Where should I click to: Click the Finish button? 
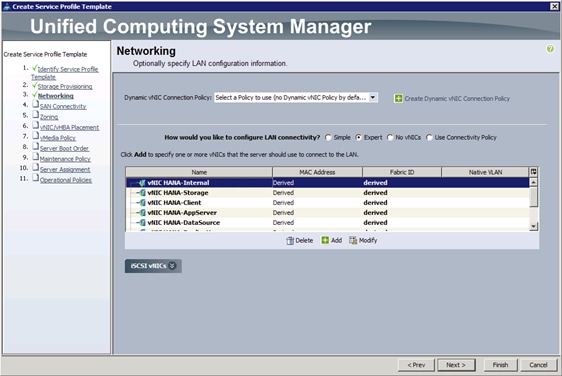pos(500,365)
